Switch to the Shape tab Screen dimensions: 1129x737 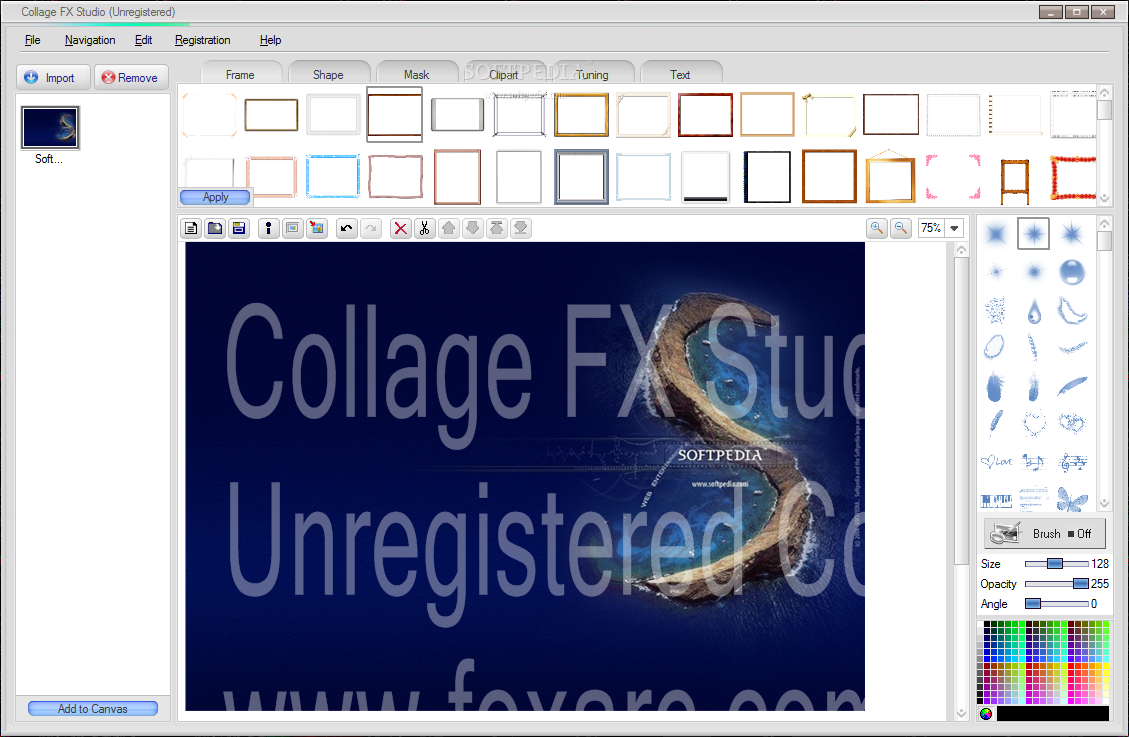[x=328, y=74]
